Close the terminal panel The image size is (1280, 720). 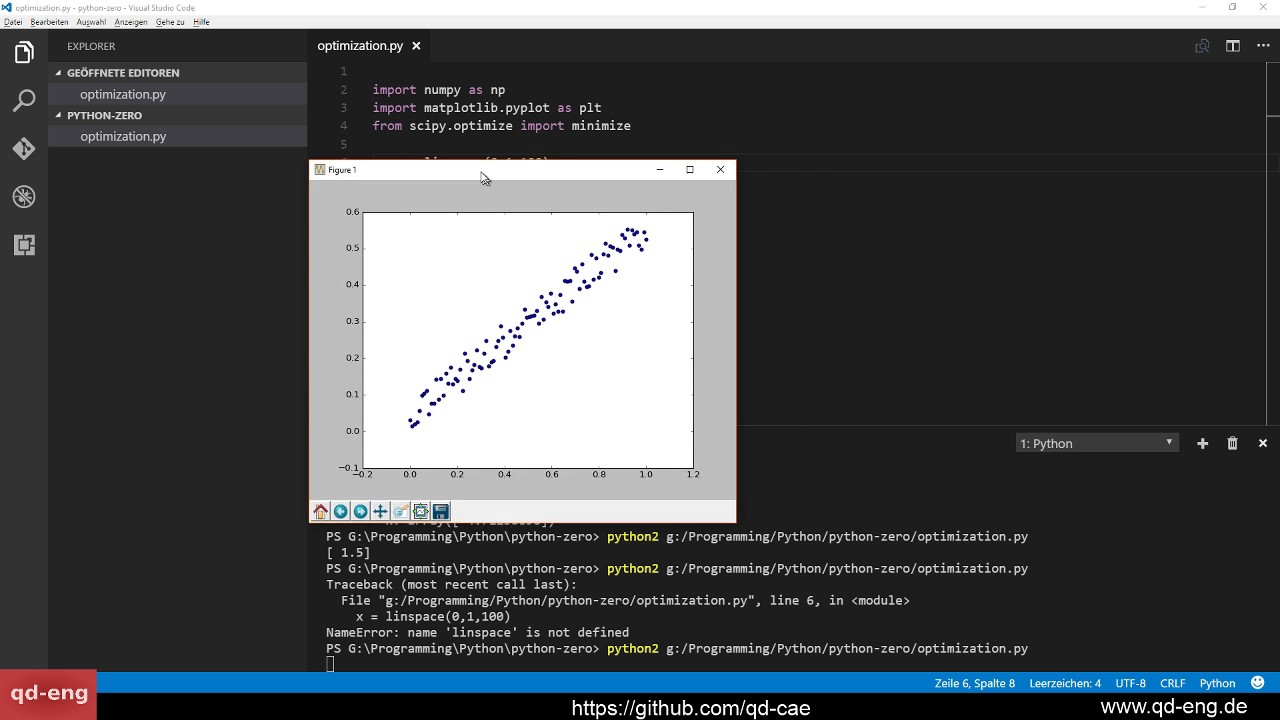(1263, 443)
